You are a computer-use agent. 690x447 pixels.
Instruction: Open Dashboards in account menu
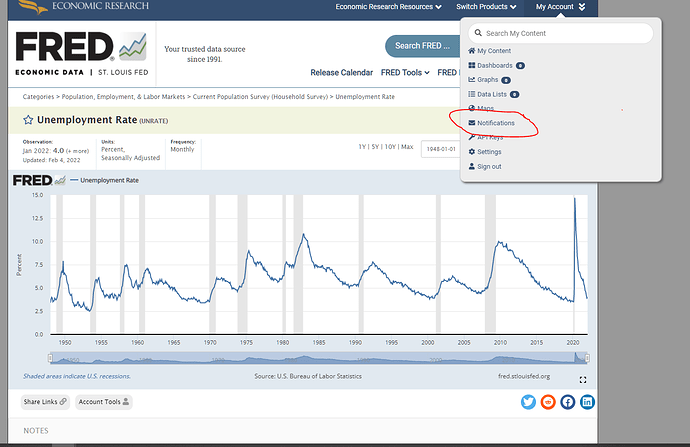coord(494,65)
